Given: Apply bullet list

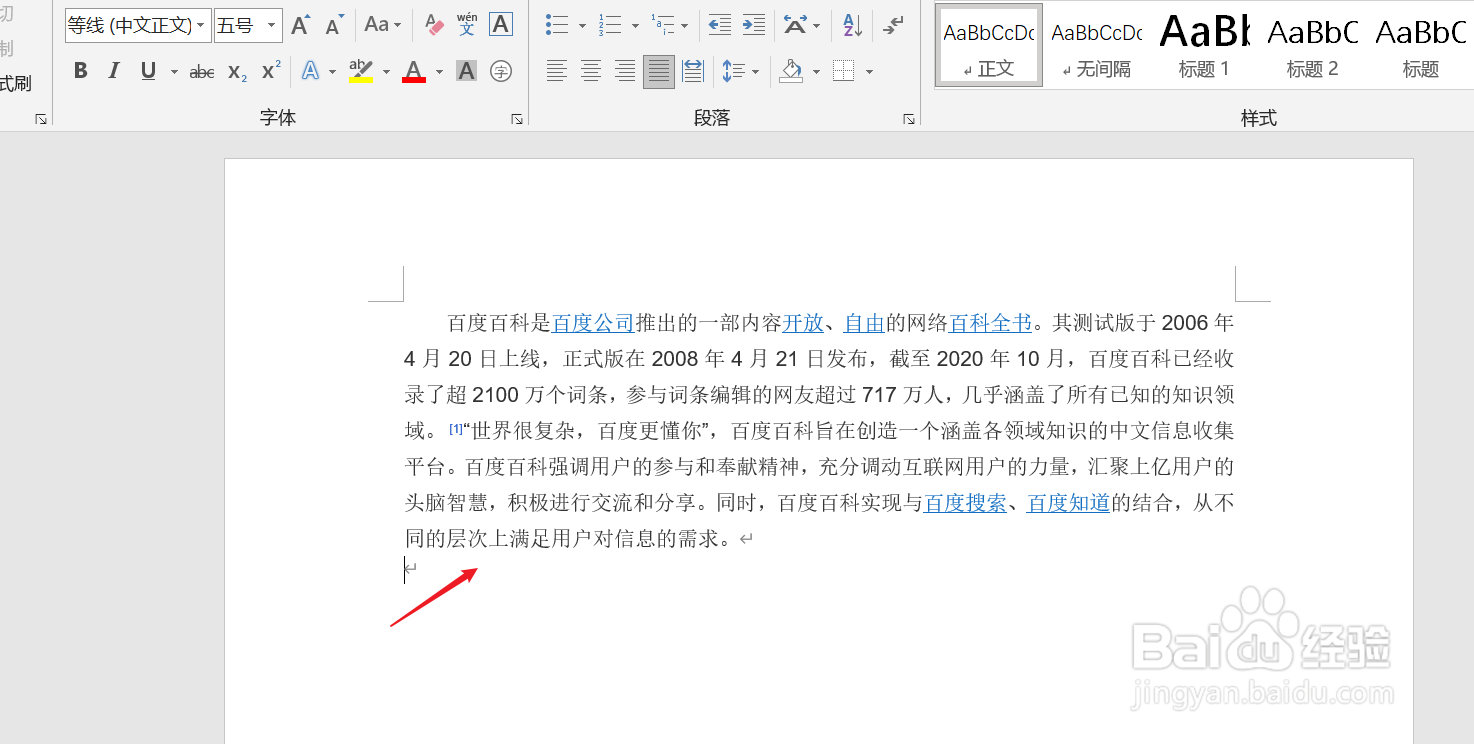Looking at the screenshot, I should 557,25.
